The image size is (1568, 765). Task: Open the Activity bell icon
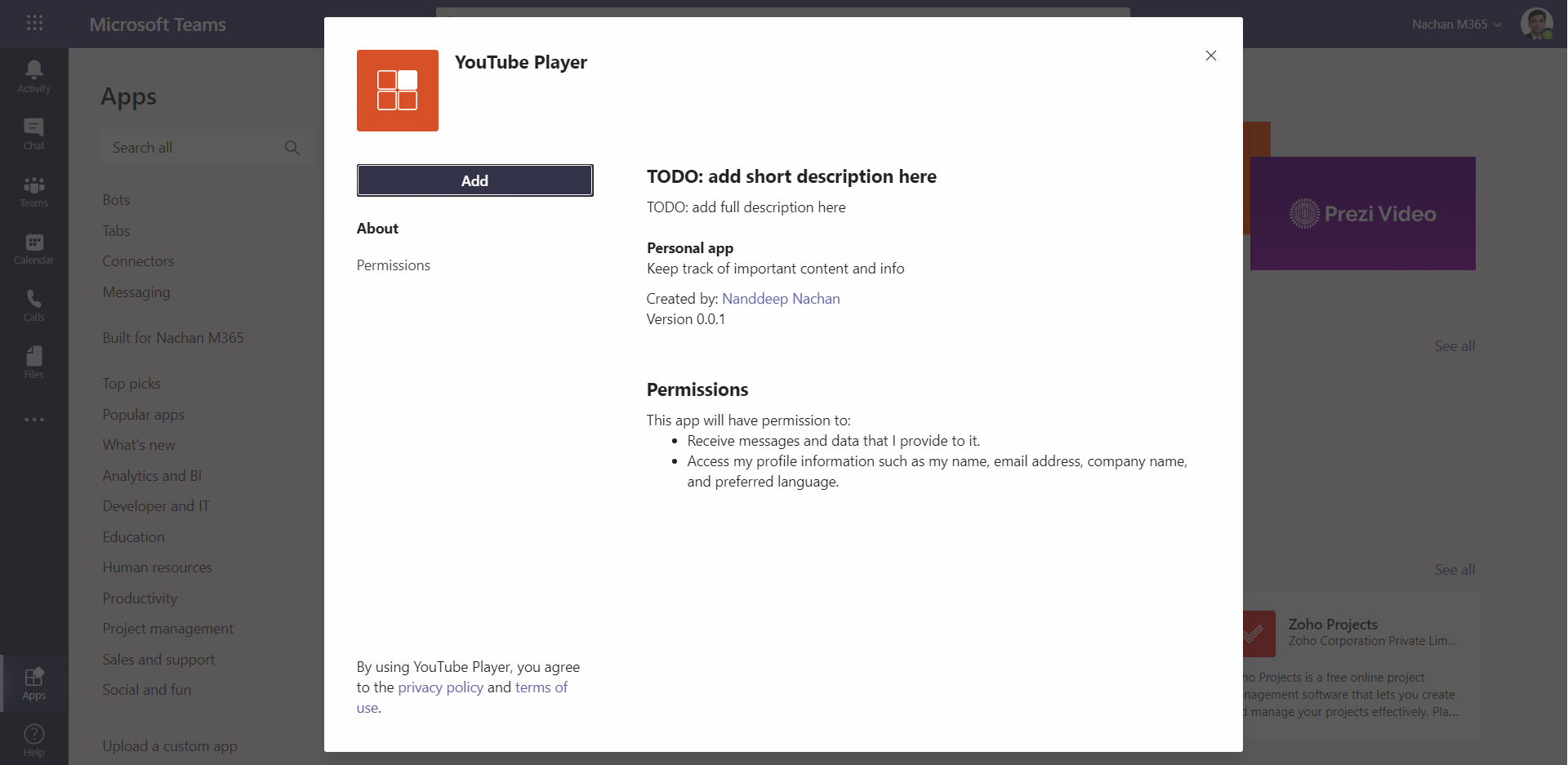[33, 77]
